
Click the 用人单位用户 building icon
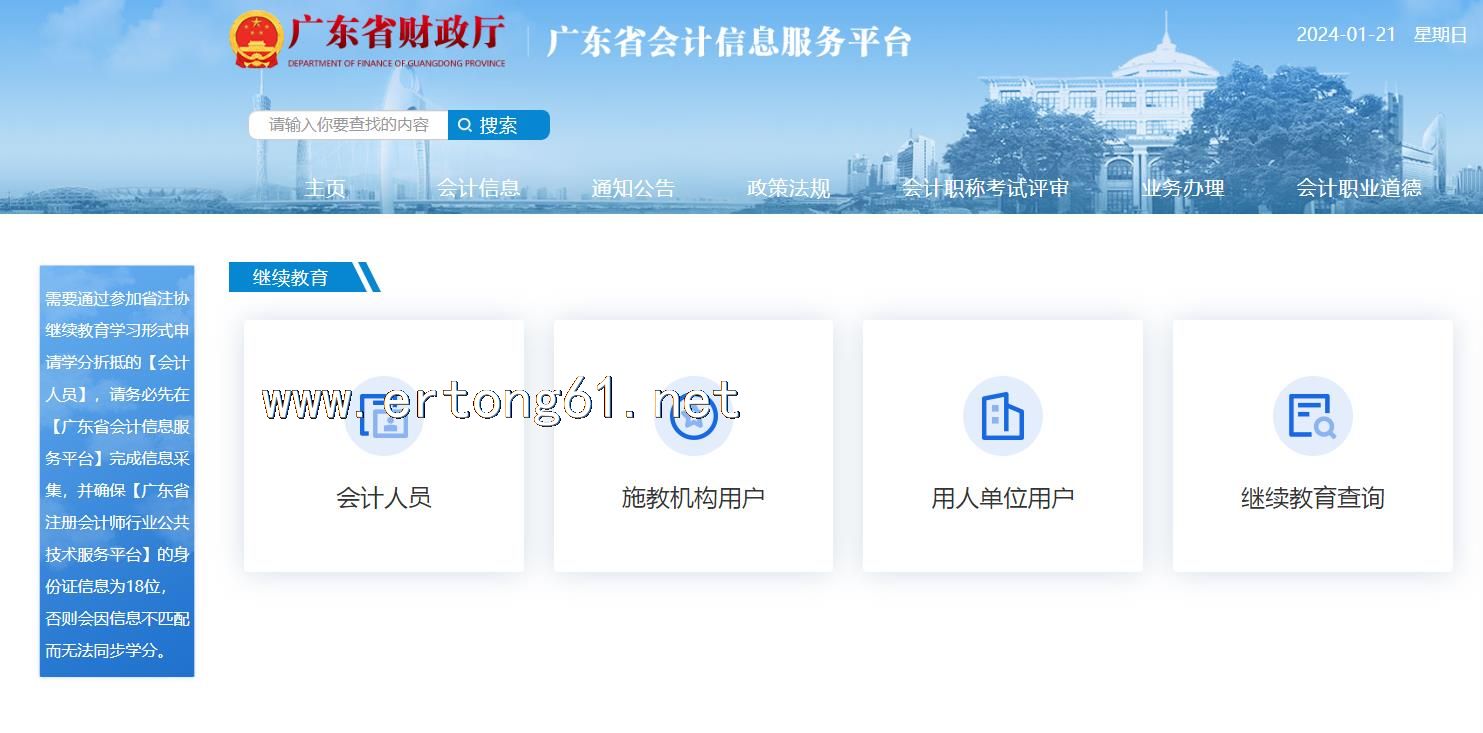tap(1002, 416)
